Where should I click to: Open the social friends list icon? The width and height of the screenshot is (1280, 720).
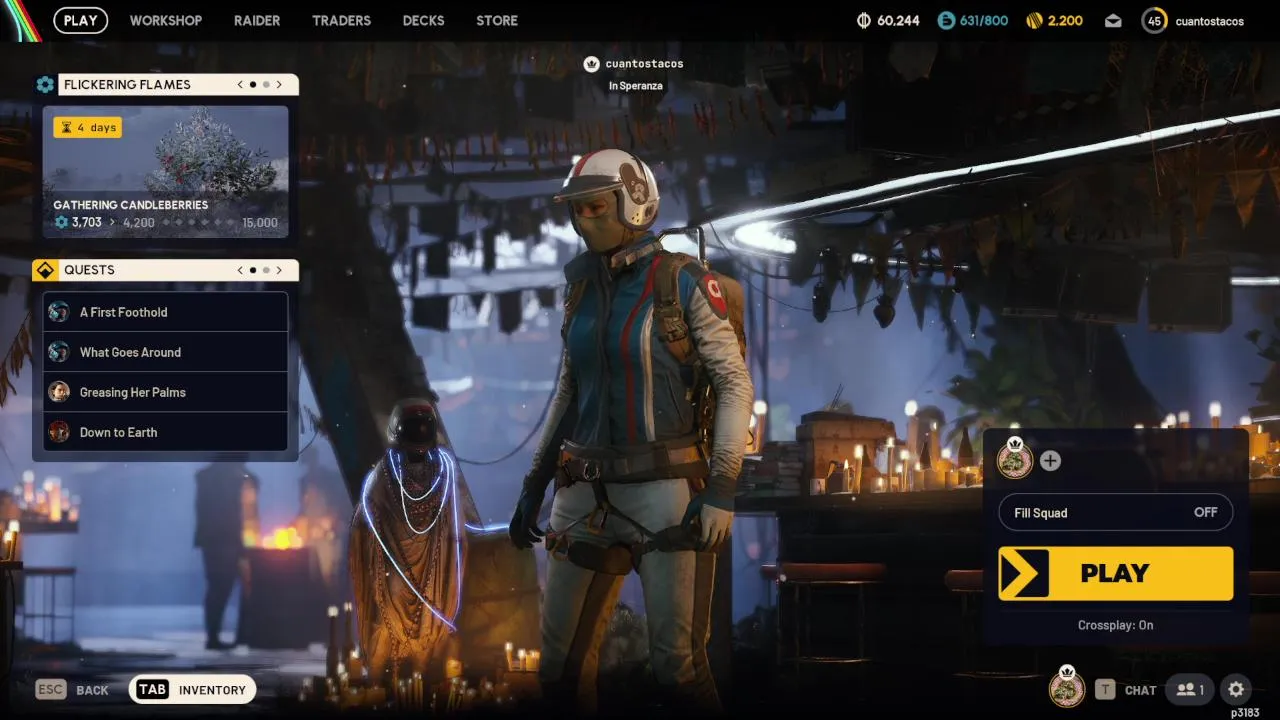coord(1190,689)
